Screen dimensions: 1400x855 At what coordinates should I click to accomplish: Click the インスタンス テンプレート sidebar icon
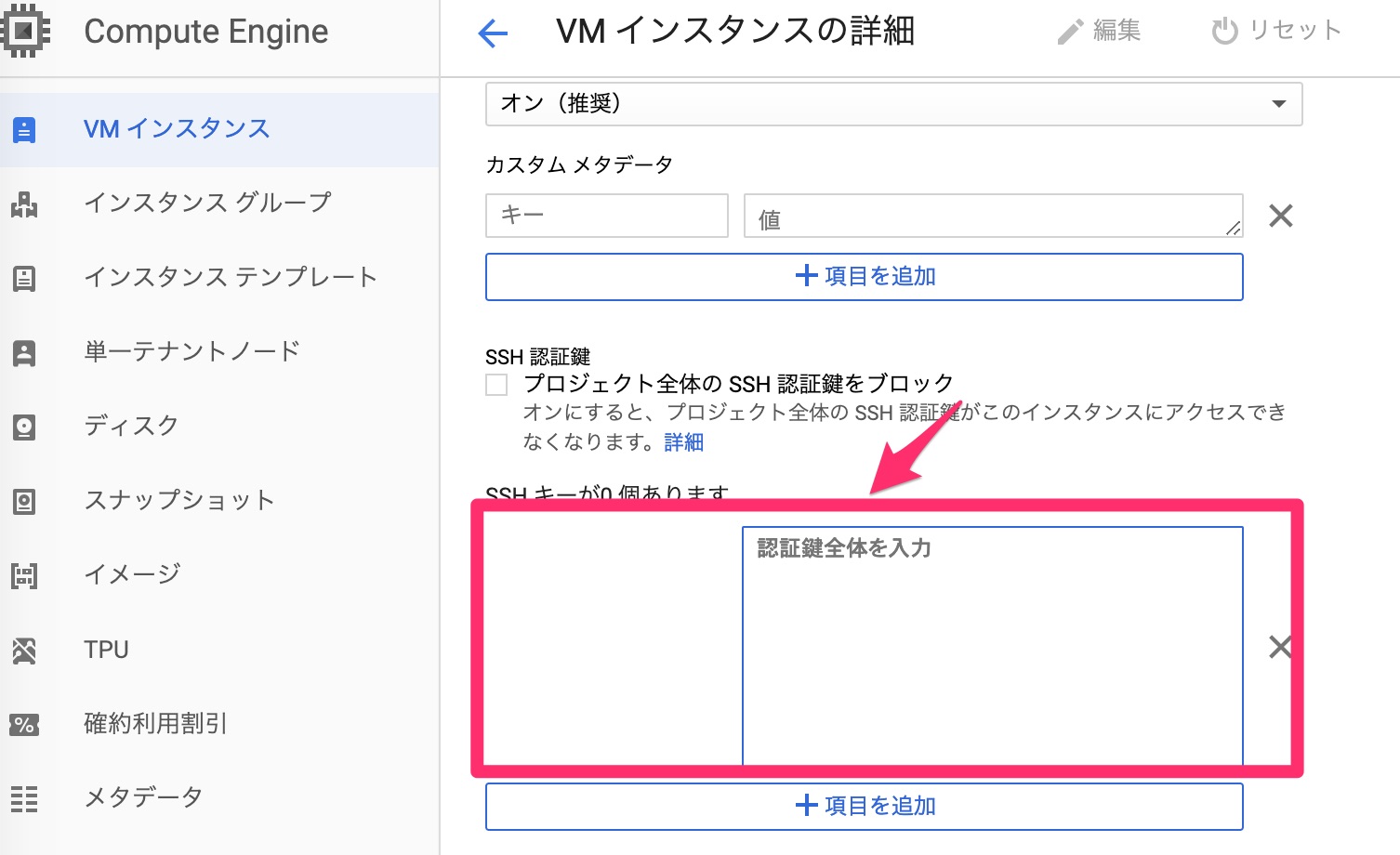pos(24,278)
